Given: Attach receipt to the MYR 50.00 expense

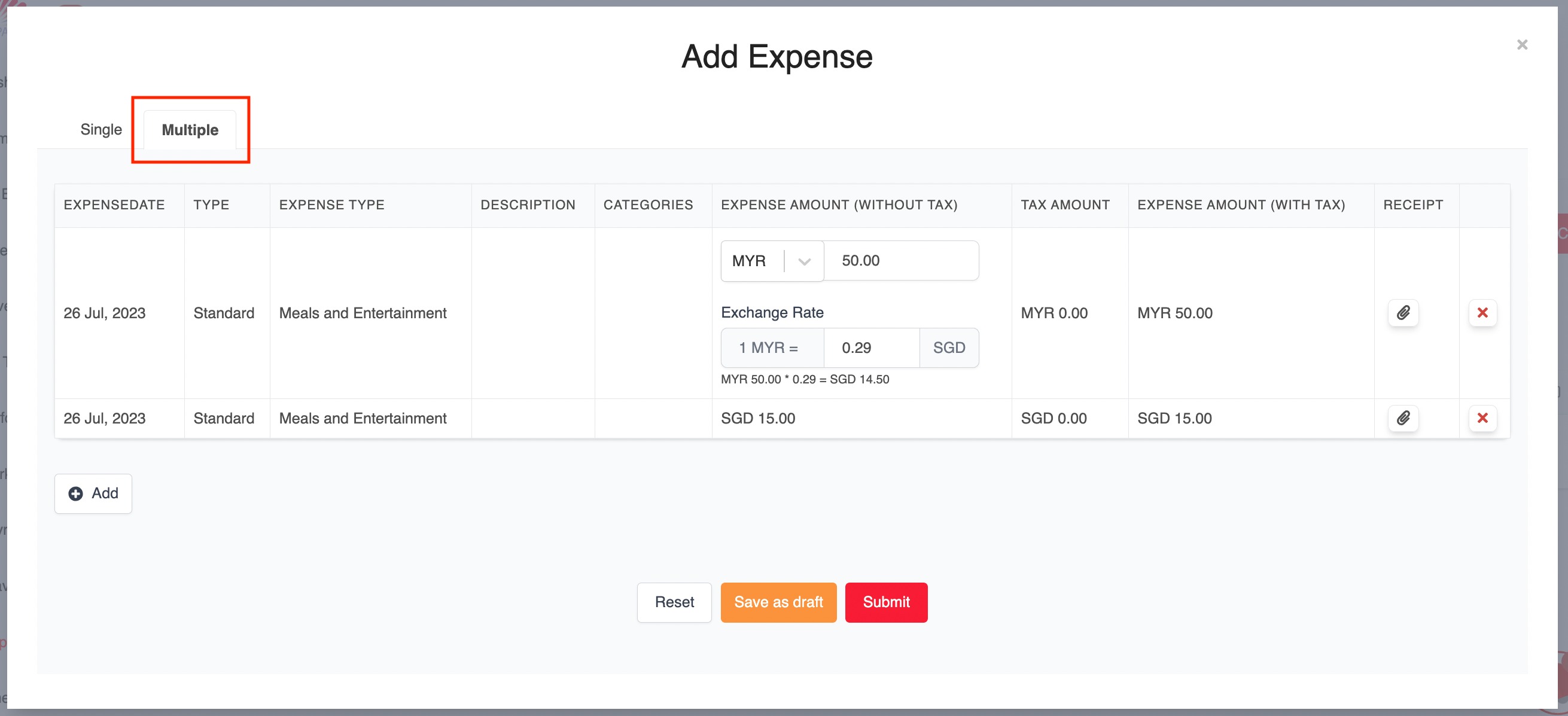Looking at the screenshot, I should click(1403, 313).
